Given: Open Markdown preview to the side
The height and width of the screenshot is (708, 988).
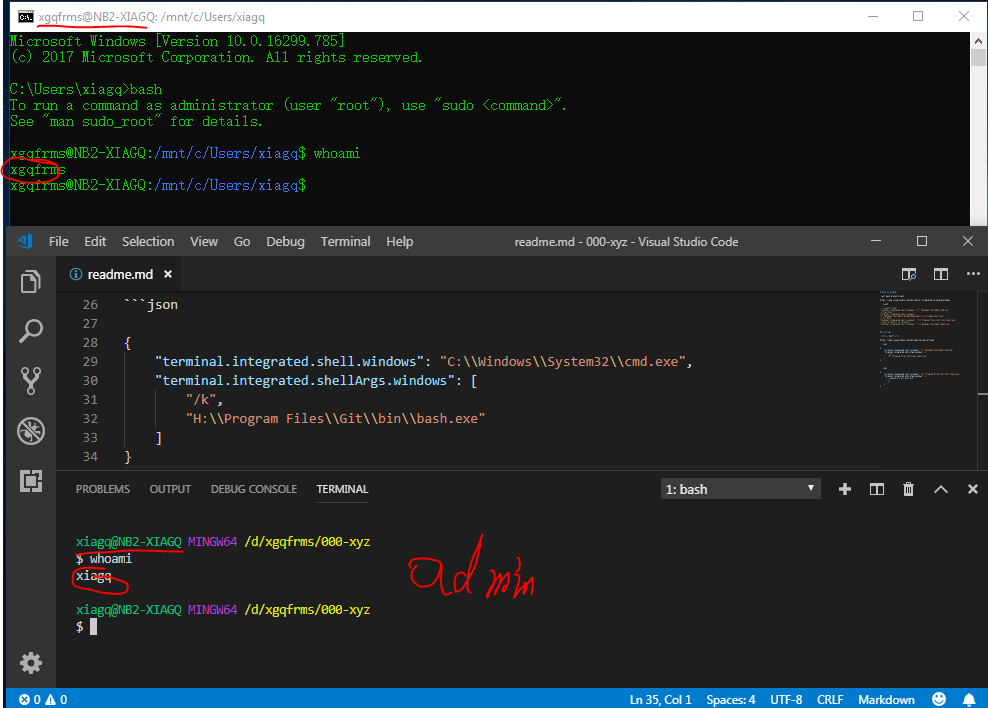Looking at the screenshot, I should 909,274.
